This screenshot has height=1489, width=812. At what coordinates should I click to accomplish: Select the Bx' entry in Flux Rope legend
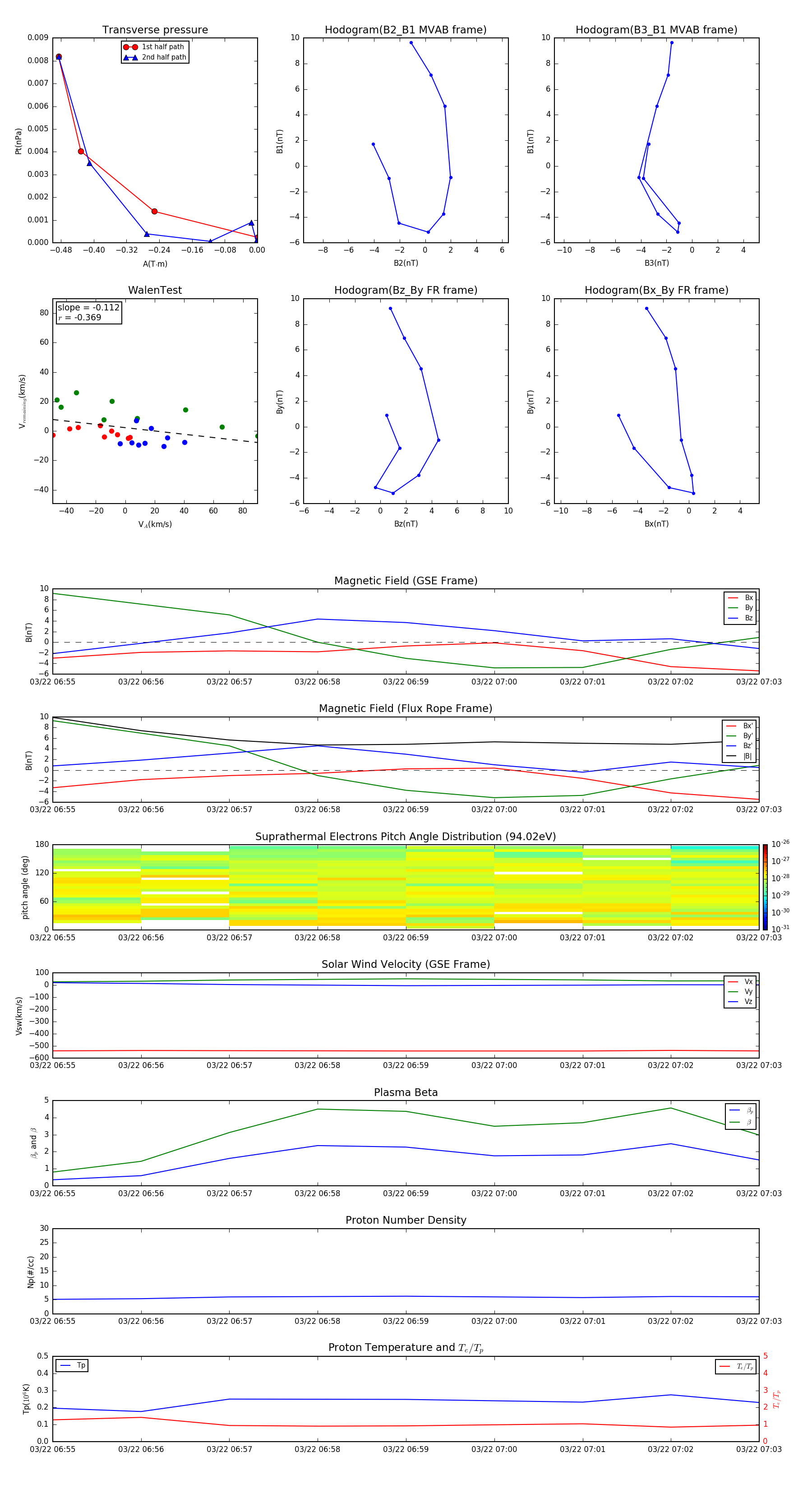tap(740, 726)
